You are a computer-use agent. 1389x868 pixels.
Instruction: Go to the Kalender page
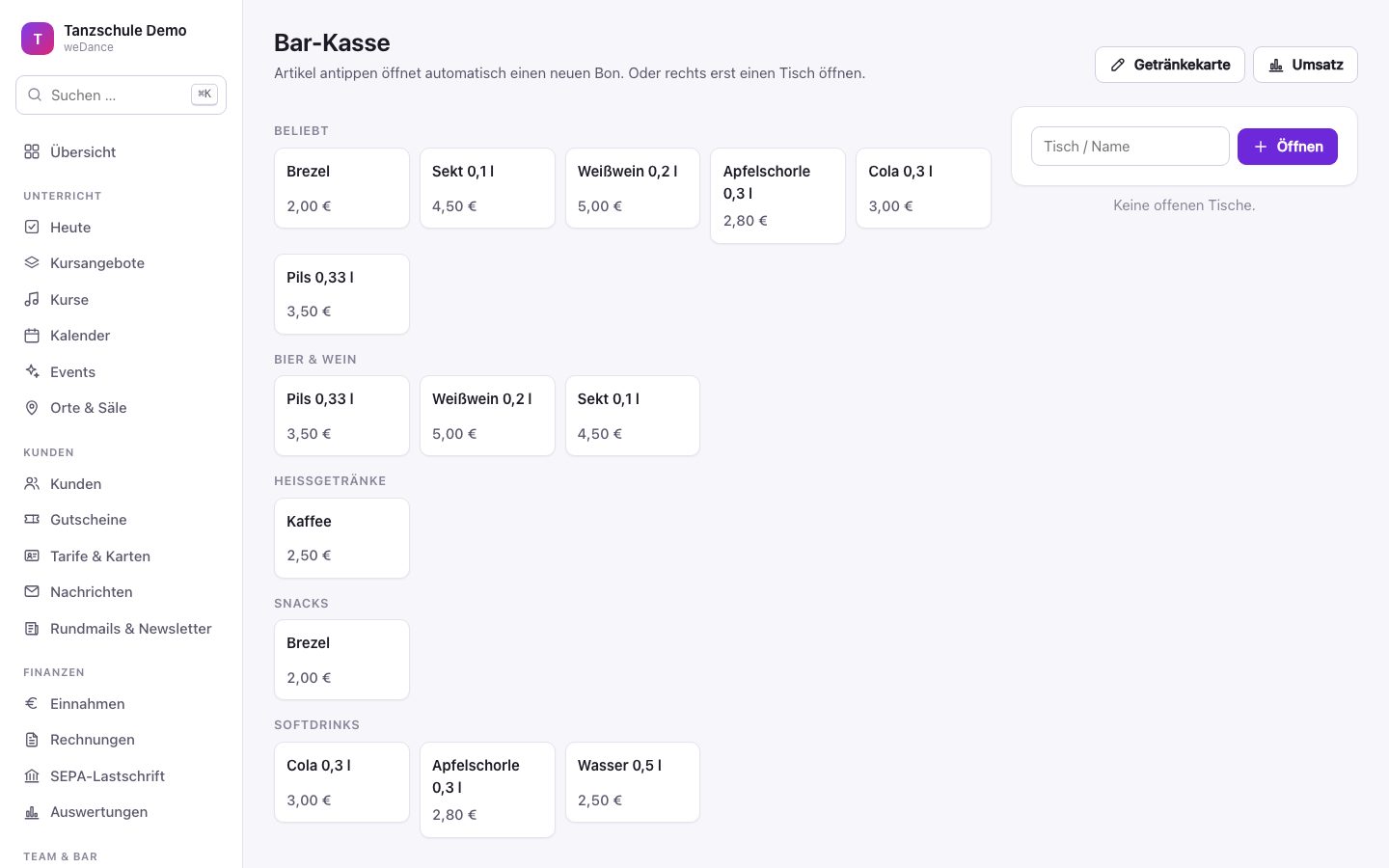click(122, 335)
